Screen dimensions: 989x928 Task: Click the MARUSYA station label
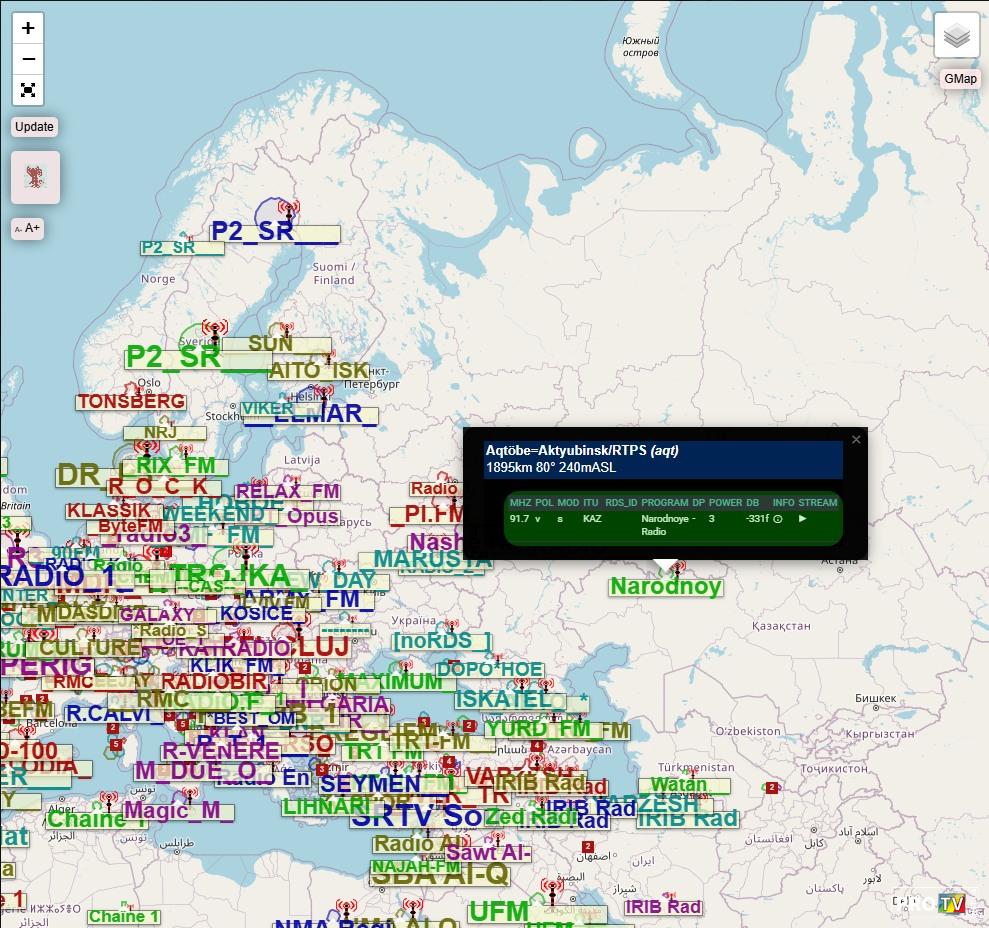click(x=432, y=560)
